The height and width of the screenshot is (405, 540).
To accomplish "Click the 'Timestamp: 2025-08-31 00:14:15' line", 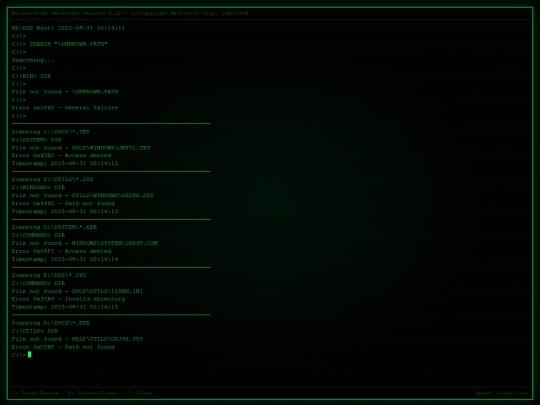I will [65, 307].
